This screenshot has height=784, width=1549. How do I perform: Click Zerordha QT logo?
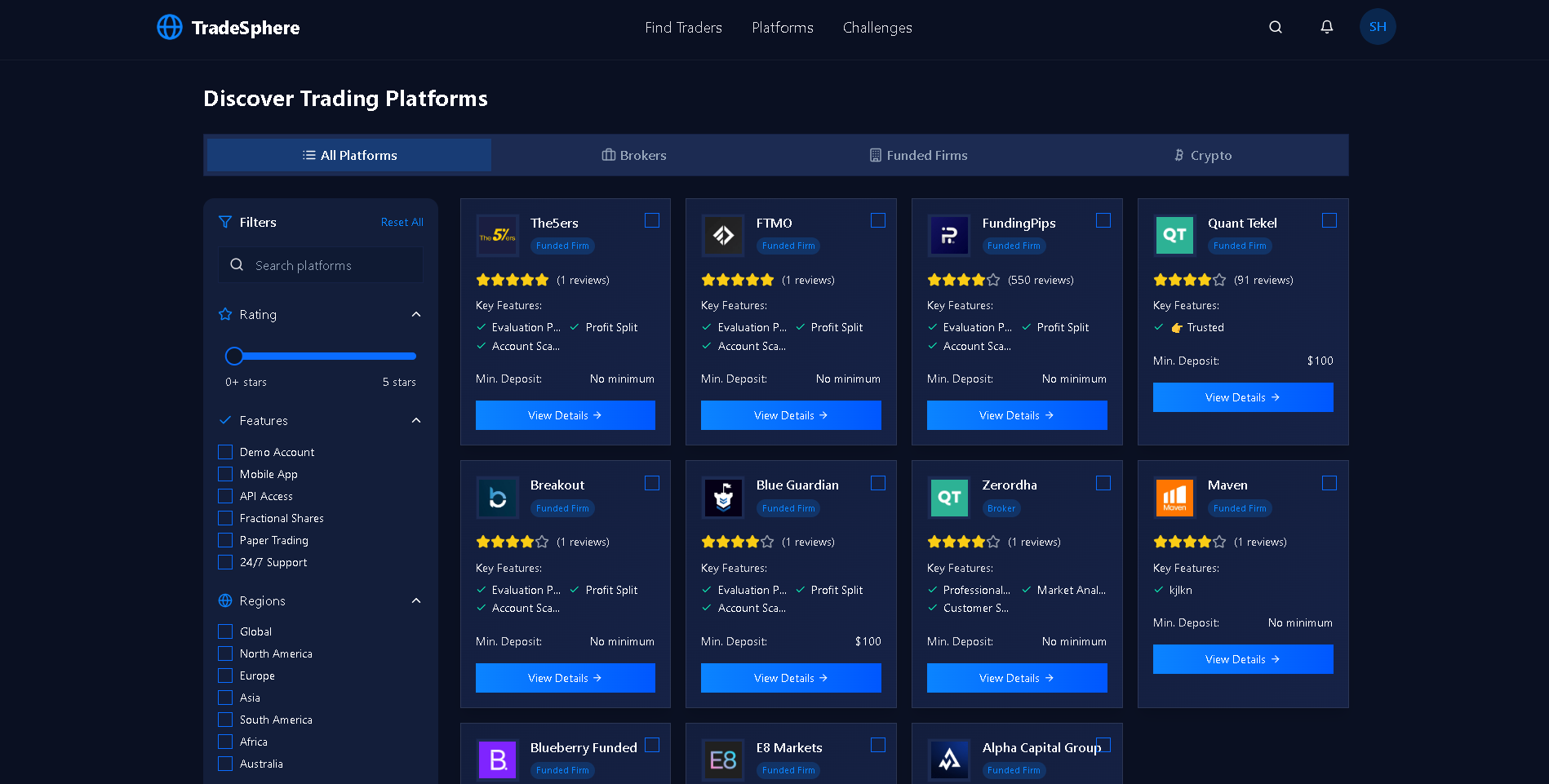949,498
